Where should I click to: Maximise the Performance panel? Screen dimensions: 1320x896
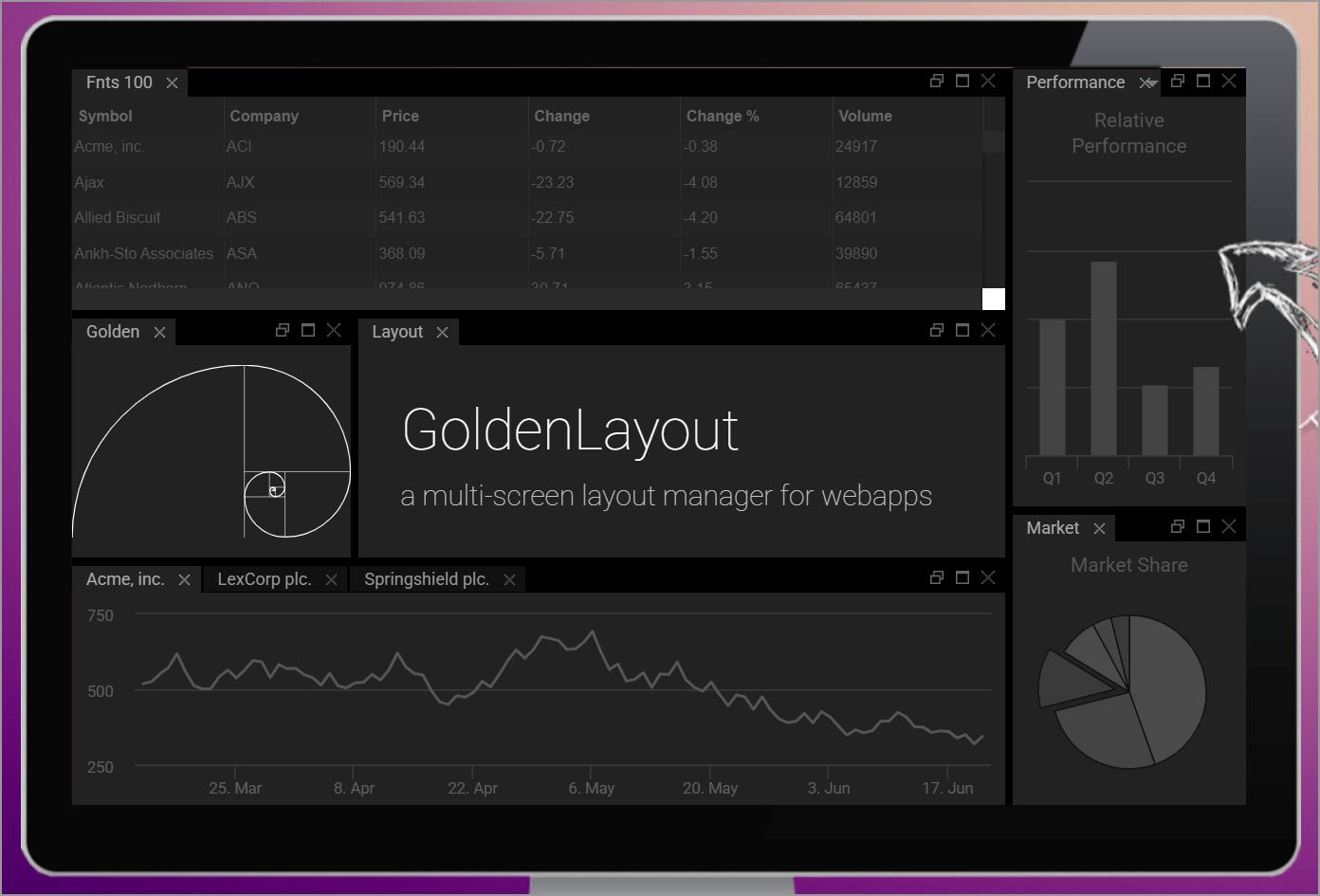point(1203,81)
